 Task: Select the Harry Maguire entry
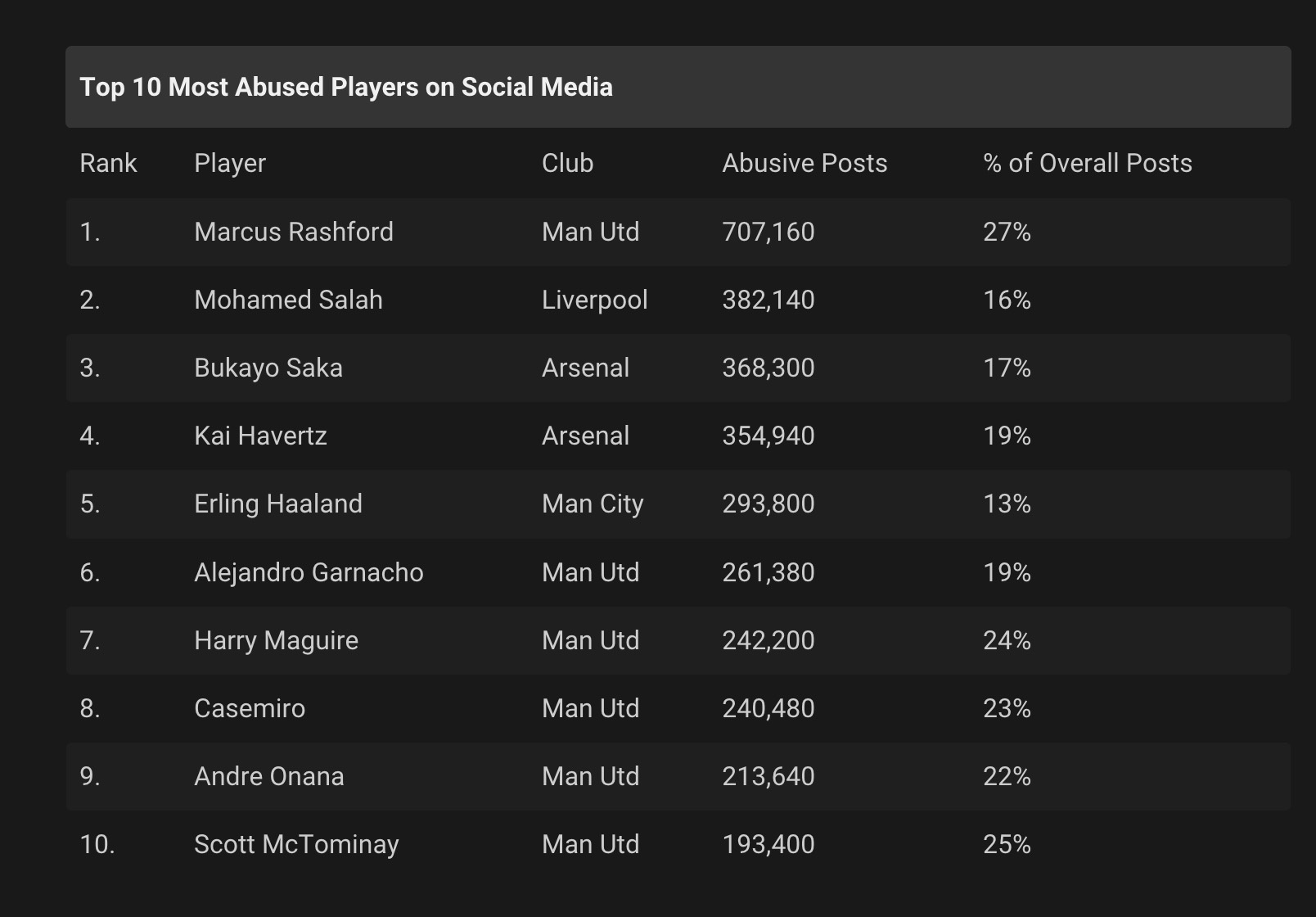[x=276, y=640]
